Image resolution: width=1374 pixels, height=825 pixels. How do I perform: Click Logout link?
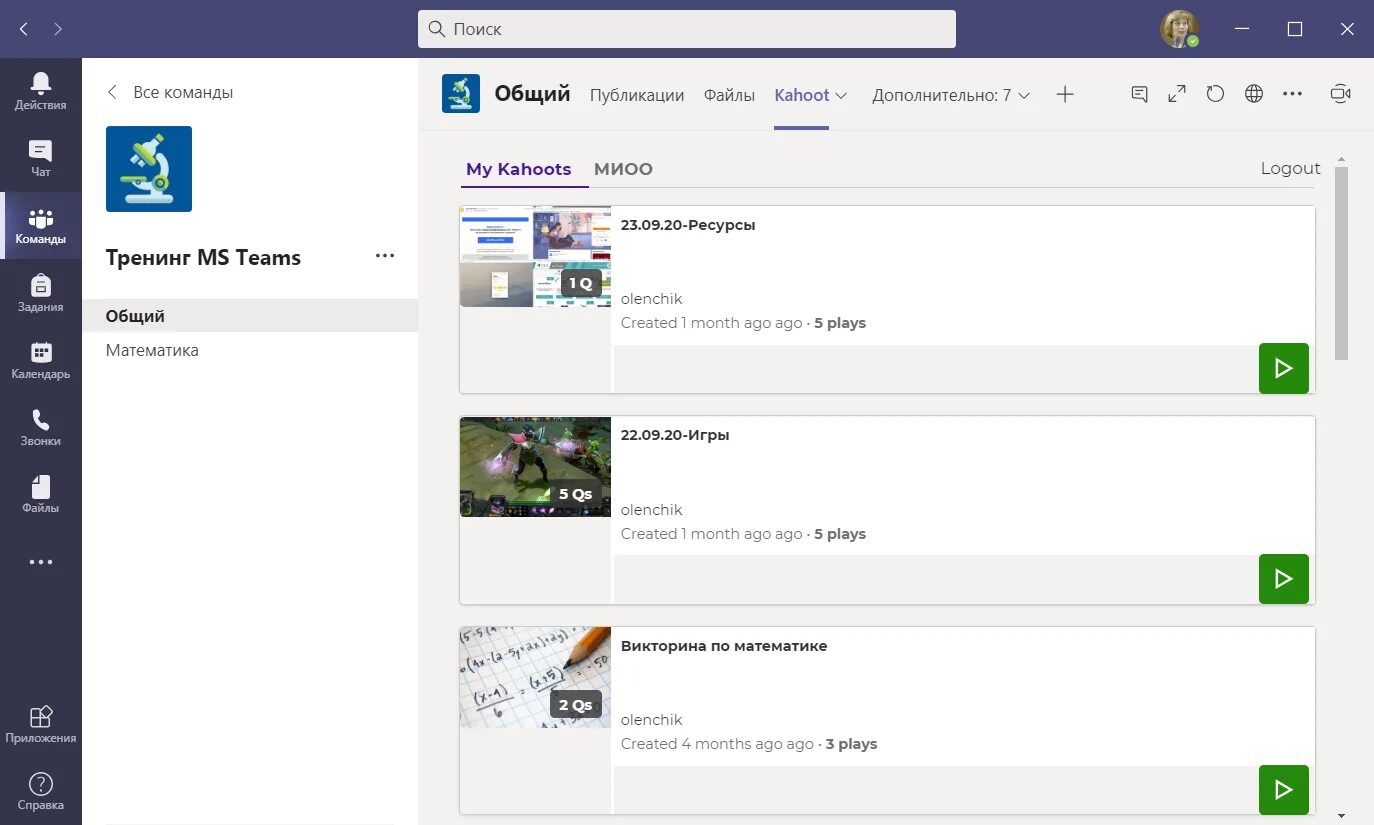pyautogui.click(x=1290, y=168)
